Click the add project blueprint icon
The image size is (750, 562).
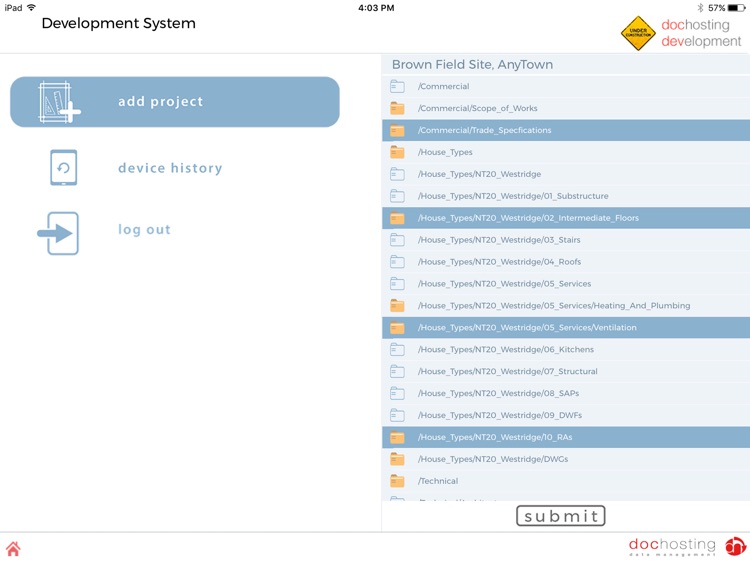(x=59, y=102)
